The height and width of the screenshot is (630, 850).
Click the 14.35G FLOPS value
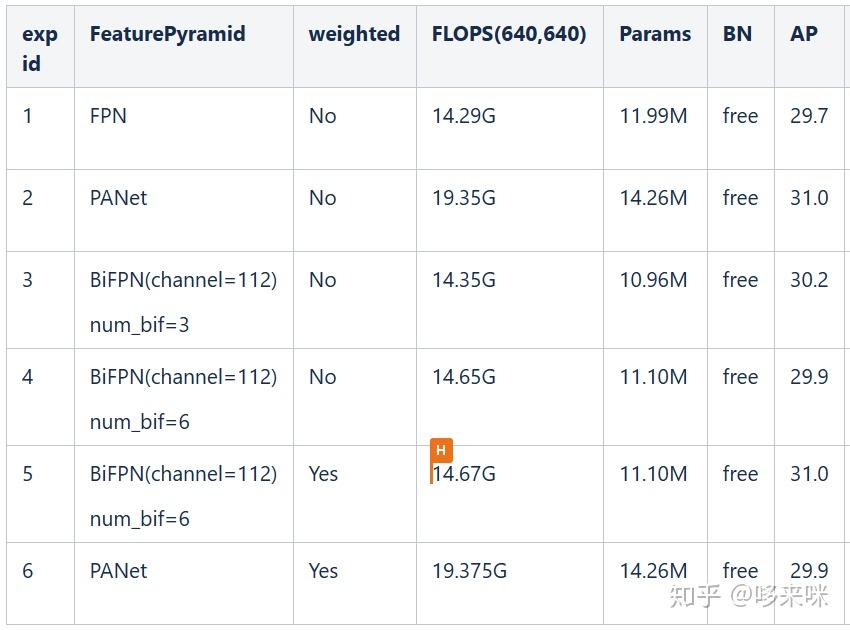click(464, 280)
